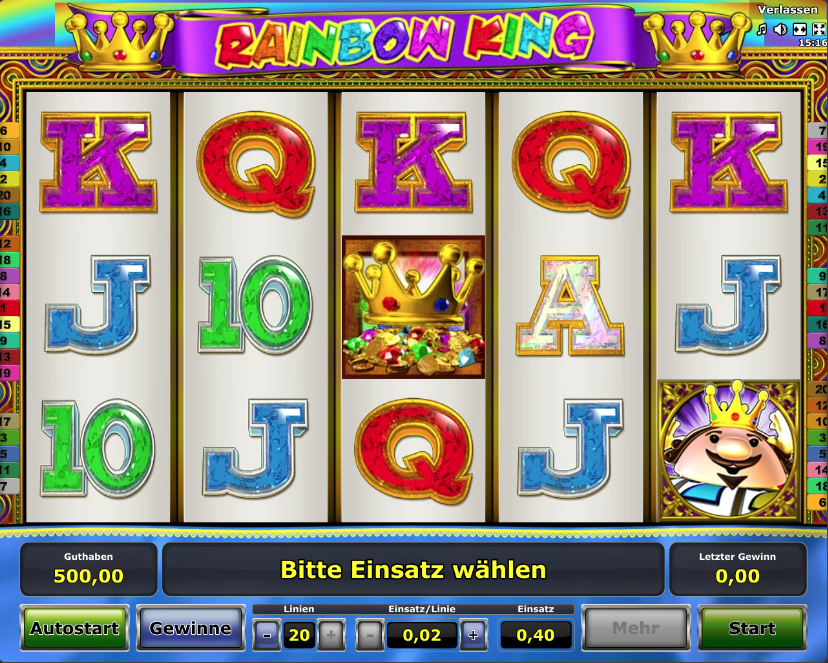Viewport: 828px width, 663px height.
Task: Select the silver A symbol
Action: 570,306
